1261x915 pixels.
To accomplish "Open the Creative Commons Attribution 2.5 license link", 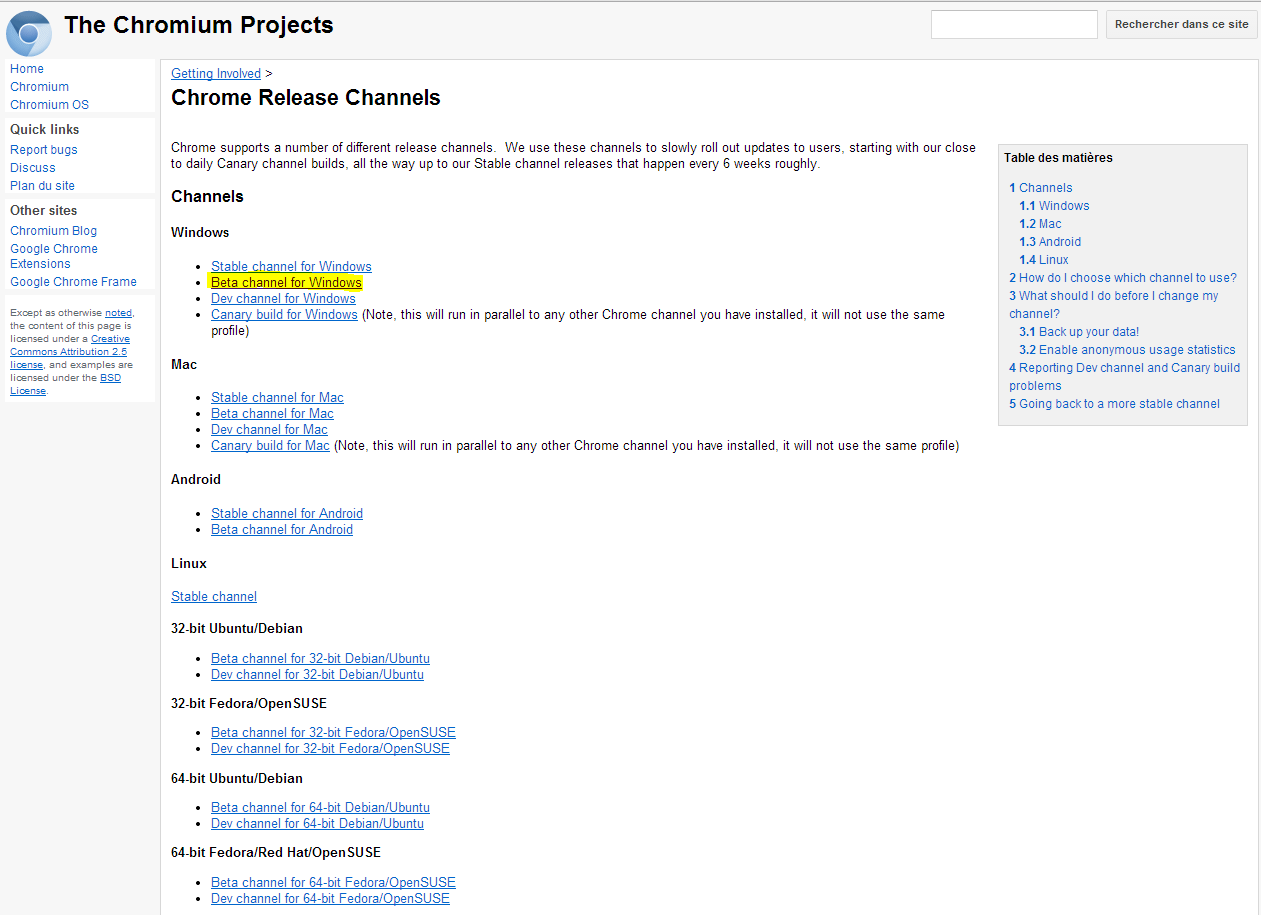I will tap(70, 352).
